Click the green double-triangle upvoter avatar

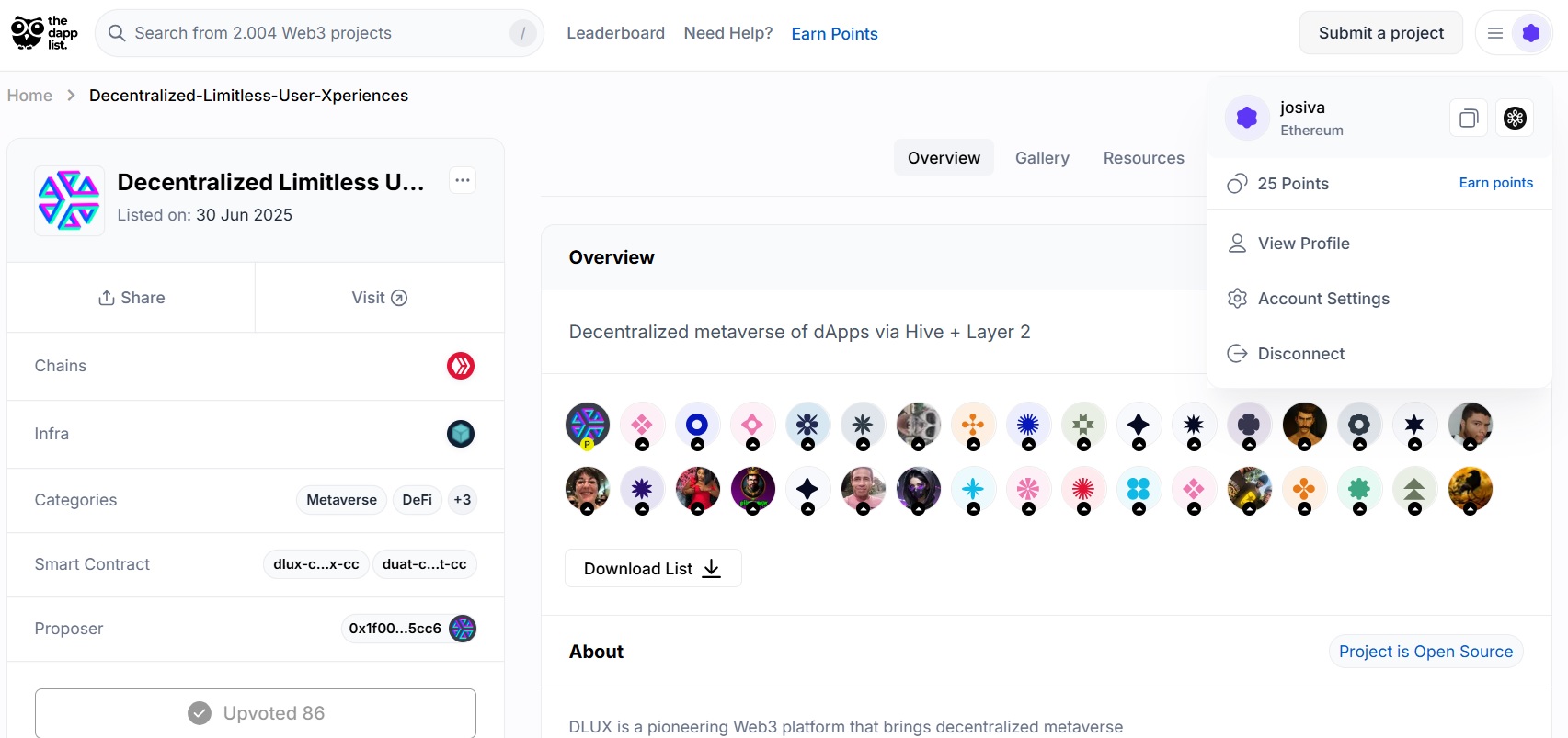click(x=1414, y=489)
